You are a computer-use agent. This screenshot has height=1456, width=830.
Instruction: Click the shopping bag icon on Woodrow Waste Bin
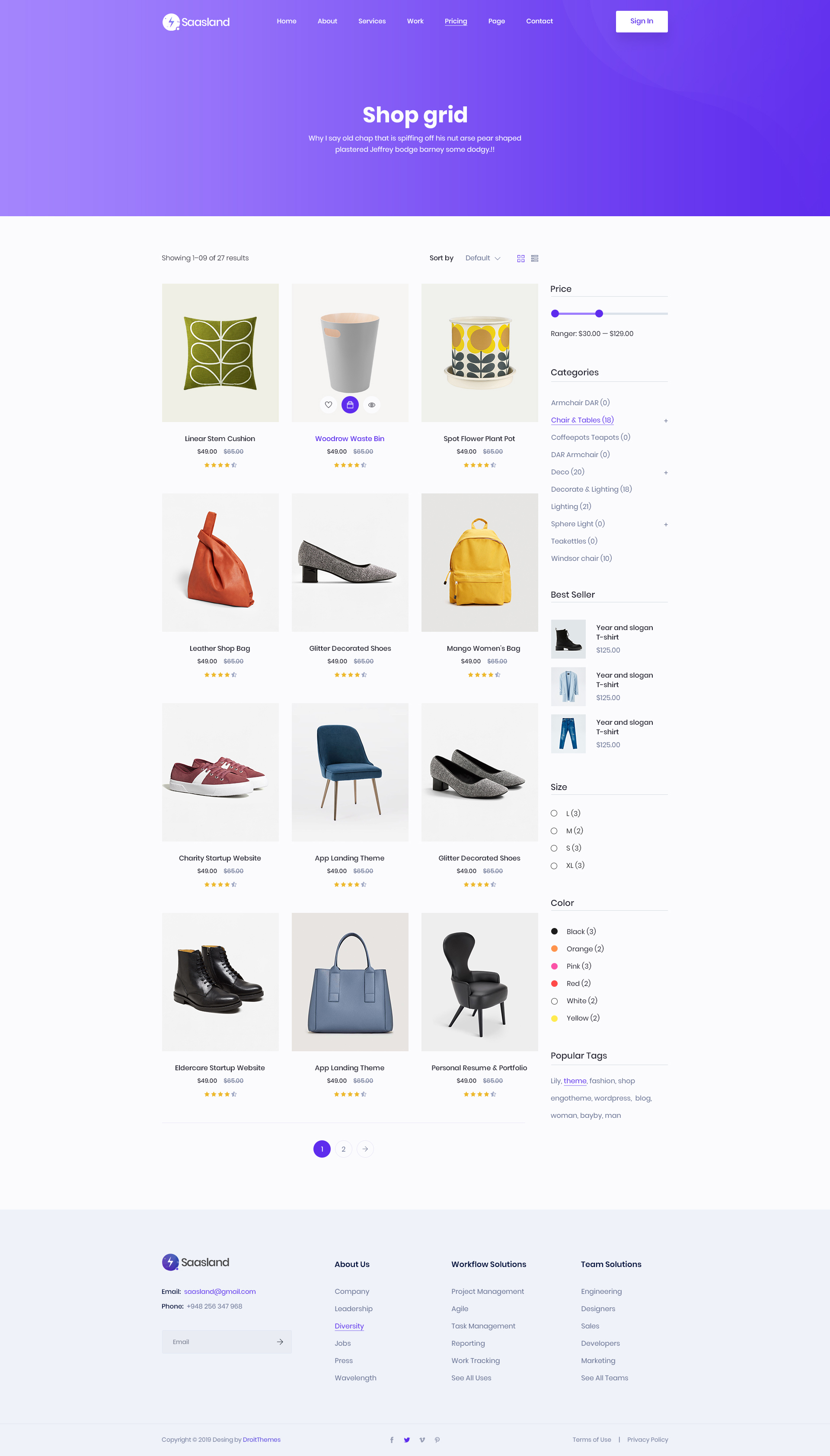pos(350,405)
